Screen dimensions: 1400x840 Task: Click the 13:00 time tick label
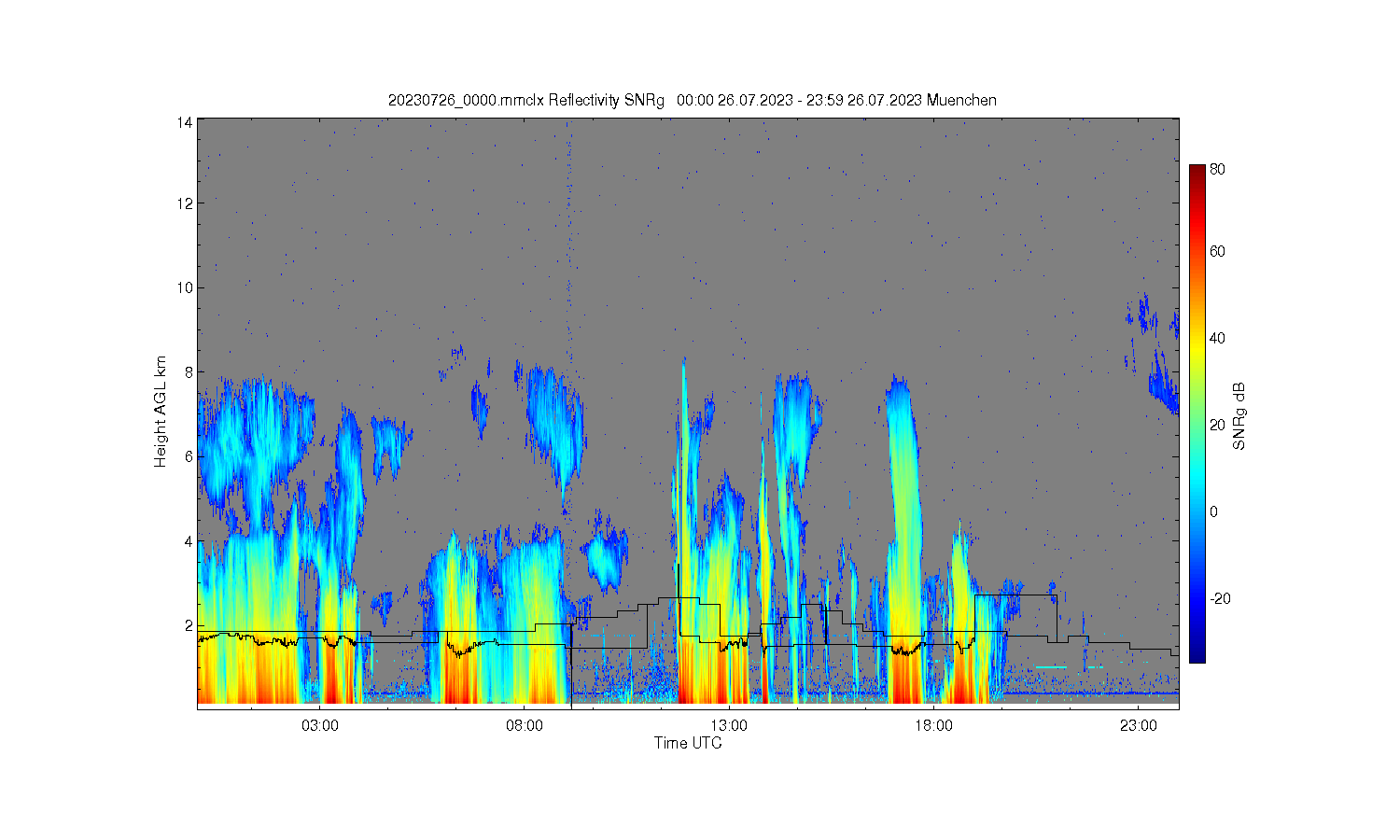(729, 725)
